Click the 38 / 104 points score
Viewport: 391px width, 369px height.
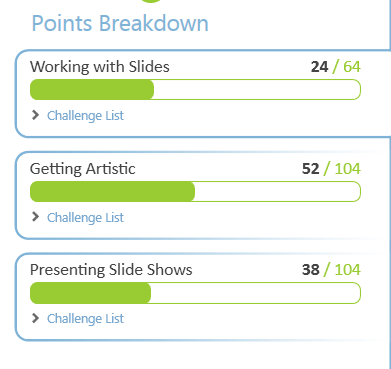331,270
